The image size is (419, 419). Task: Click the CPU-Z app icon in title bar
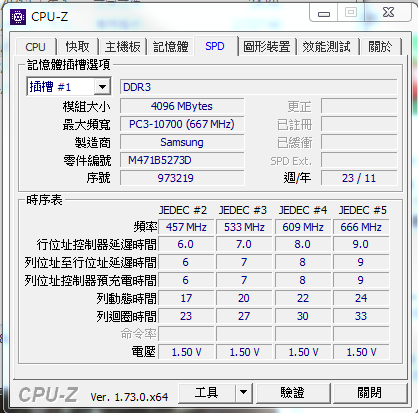tap(18, 17)
